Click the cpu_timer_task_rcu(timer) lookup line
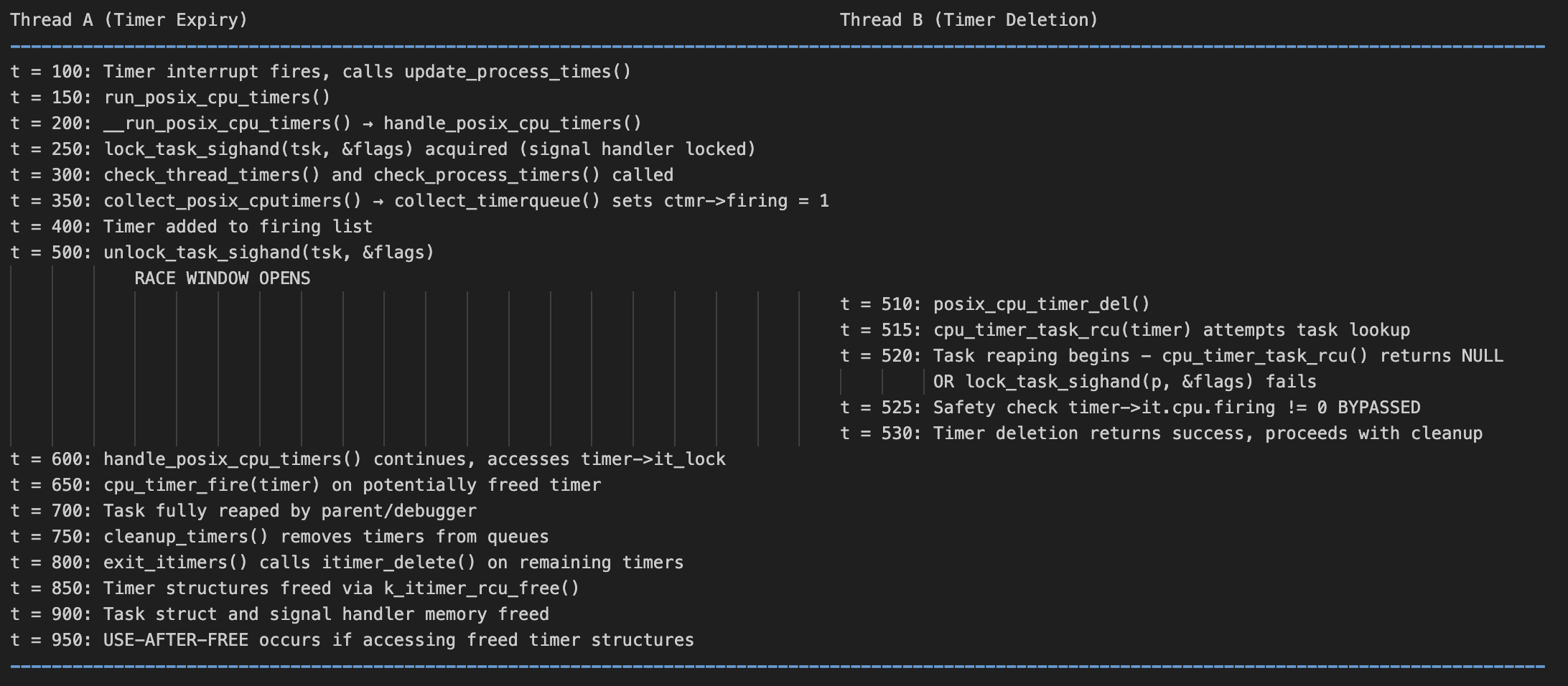The image size is (1568, 686). tap(1125, 330)
